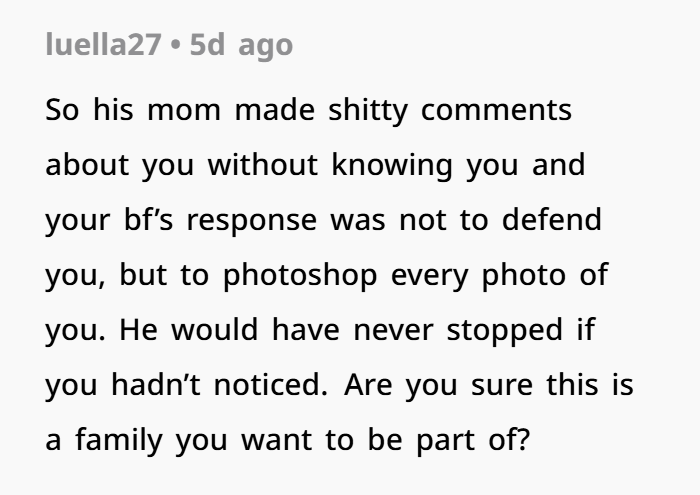The height and width of the screenshot is (495, 700).
Task: Click the dot separator after luella27
Action: coord(170,46)
